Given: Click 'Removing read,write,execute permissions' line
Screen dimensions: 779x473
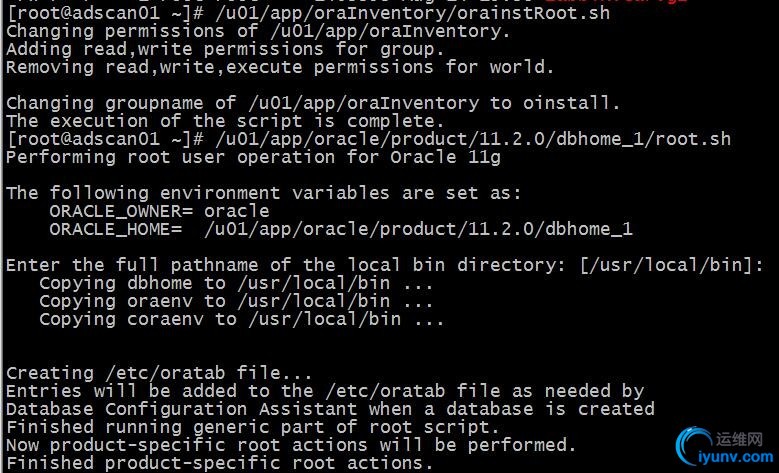Looking at the screenshot, I should pos(280,67).
